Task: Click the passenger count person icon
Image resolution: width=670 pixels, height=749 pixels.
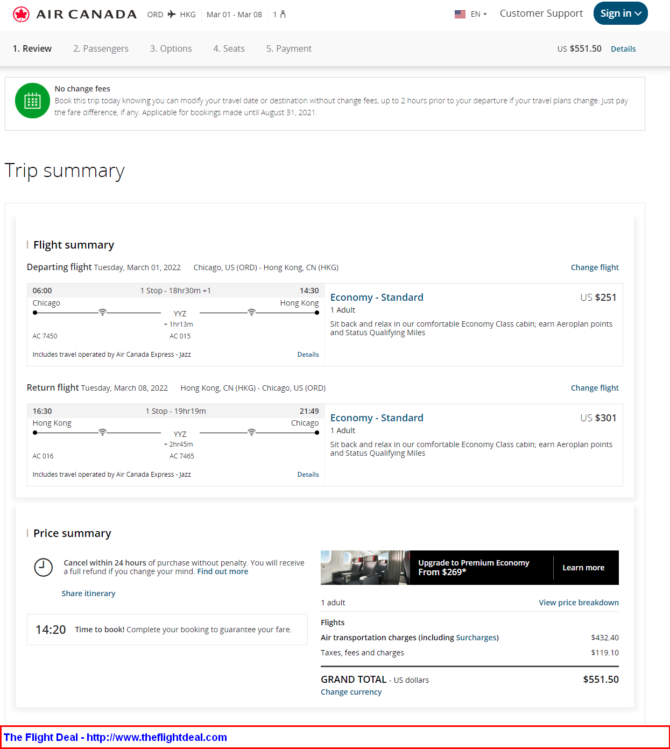Action: [283, 14]
